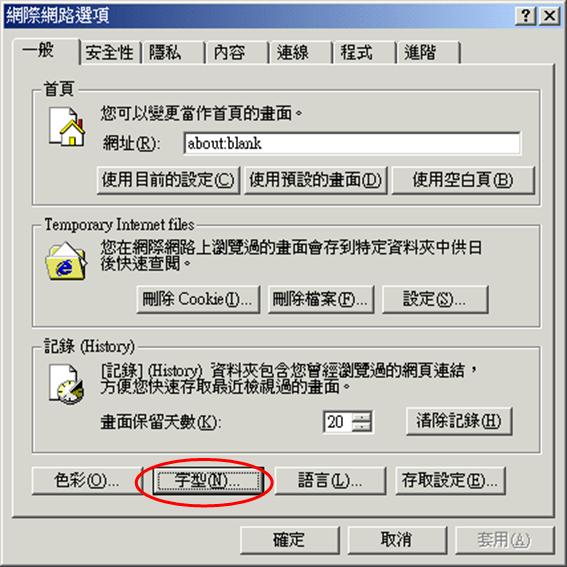Increase history days with up arrow
The width and height of the screenshot is (567, 567).
[362, 417]
